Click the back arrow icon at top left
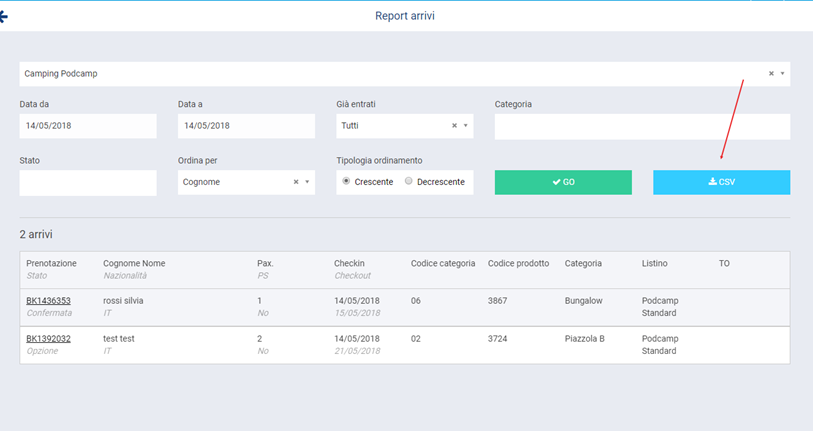The width and height of the screenshot is (813, 431). pyautogui.click(x=4, y=17)
